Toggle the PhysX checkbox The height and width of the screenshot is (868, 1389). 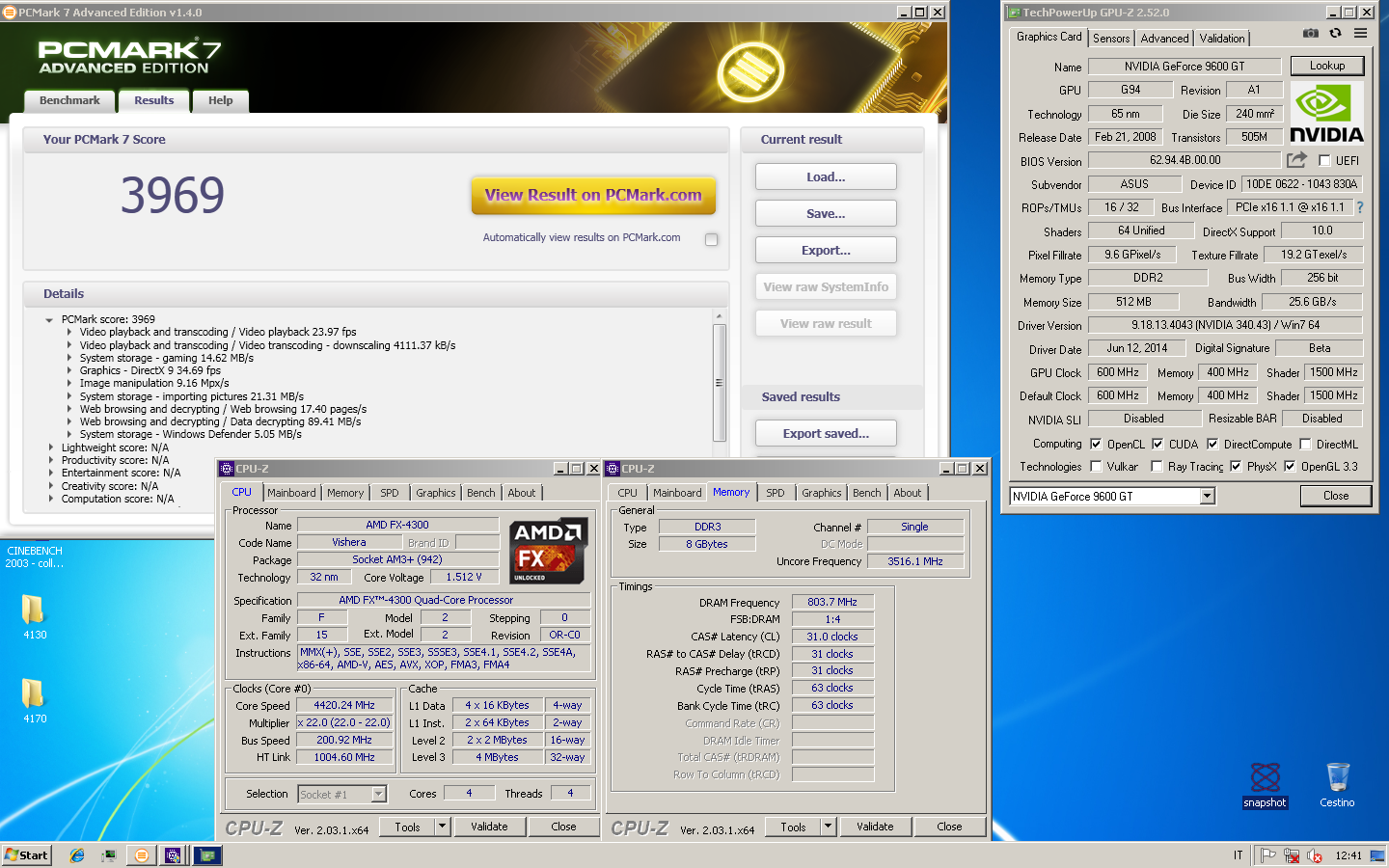click(1236, 467)
